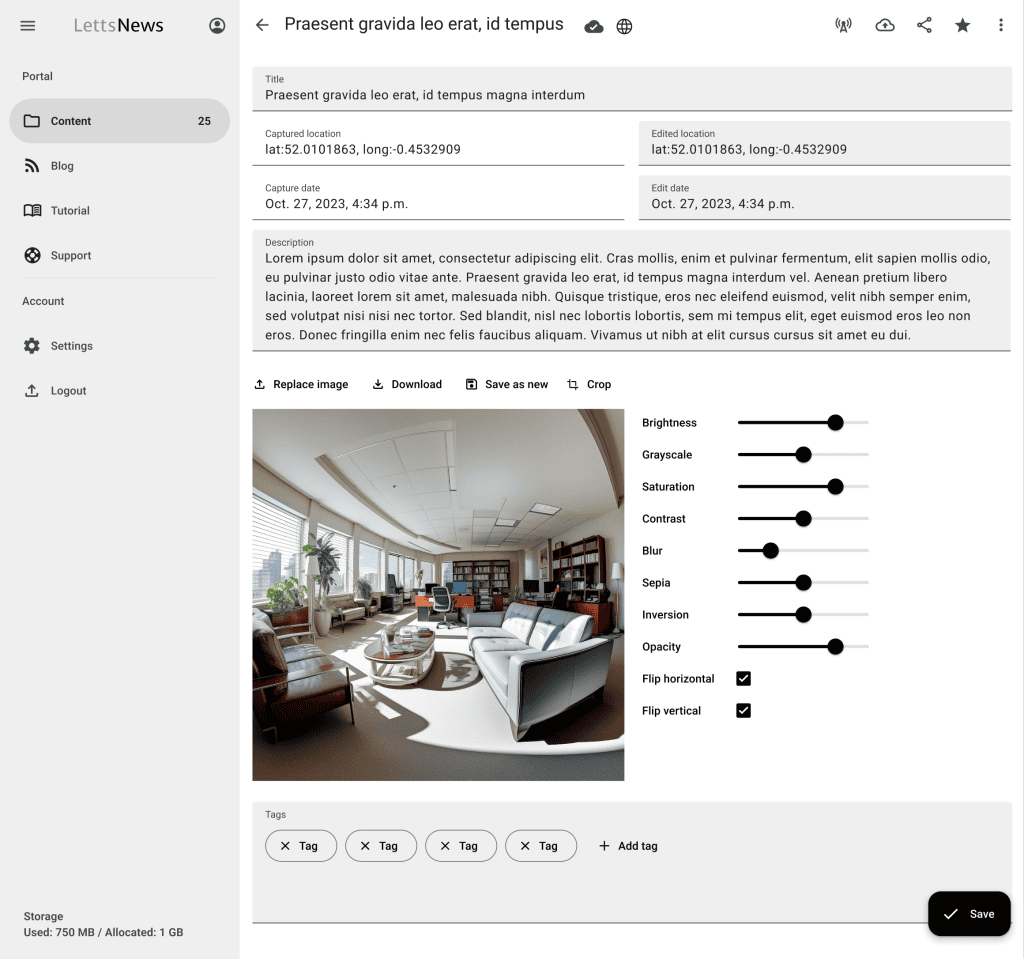Click the Blur slider handle
This screenshot has width=1024, height=959.
click(x=770, y=551)
